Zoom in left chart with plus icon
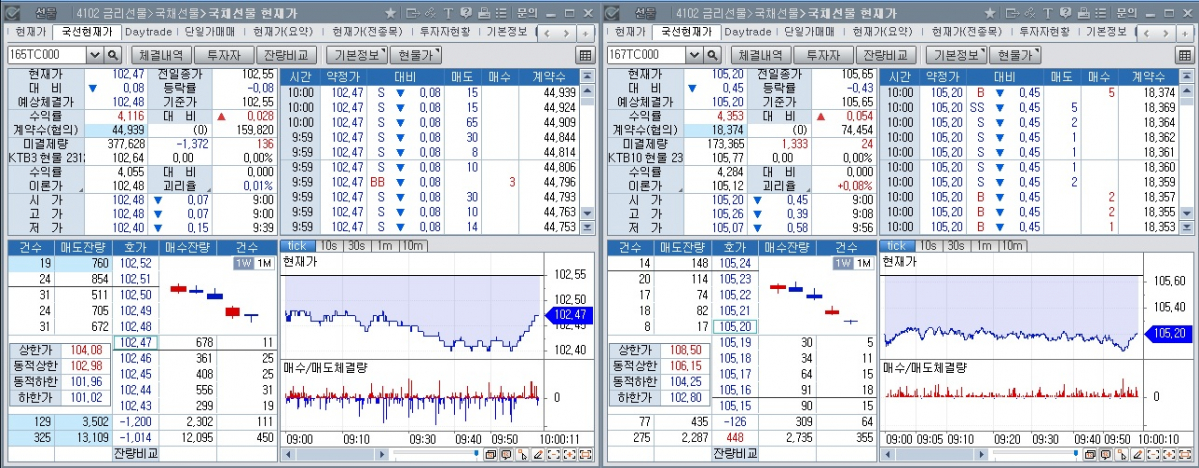This screenshot has height=468, width=1199. click(x=570, y=454)
